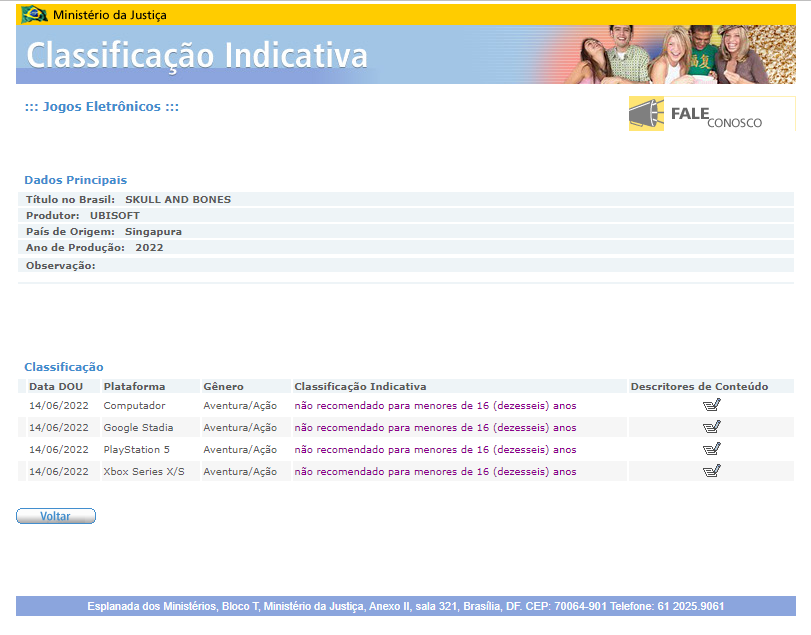Click the producer value UBISOFT
The image size is (811, 635).
point(115,216)
